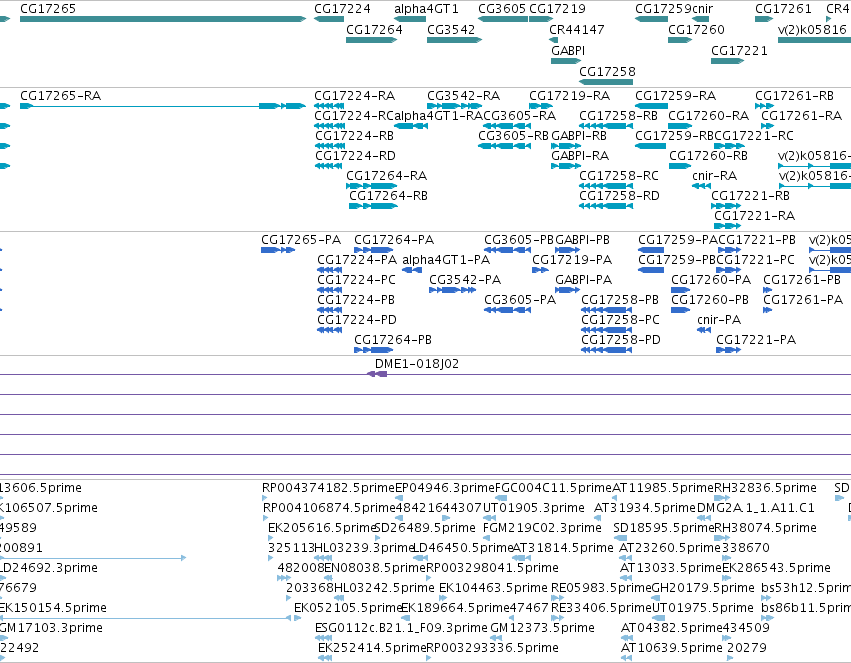
Task: Select the cnir-PA protein feature
Action: click(704, 329)
